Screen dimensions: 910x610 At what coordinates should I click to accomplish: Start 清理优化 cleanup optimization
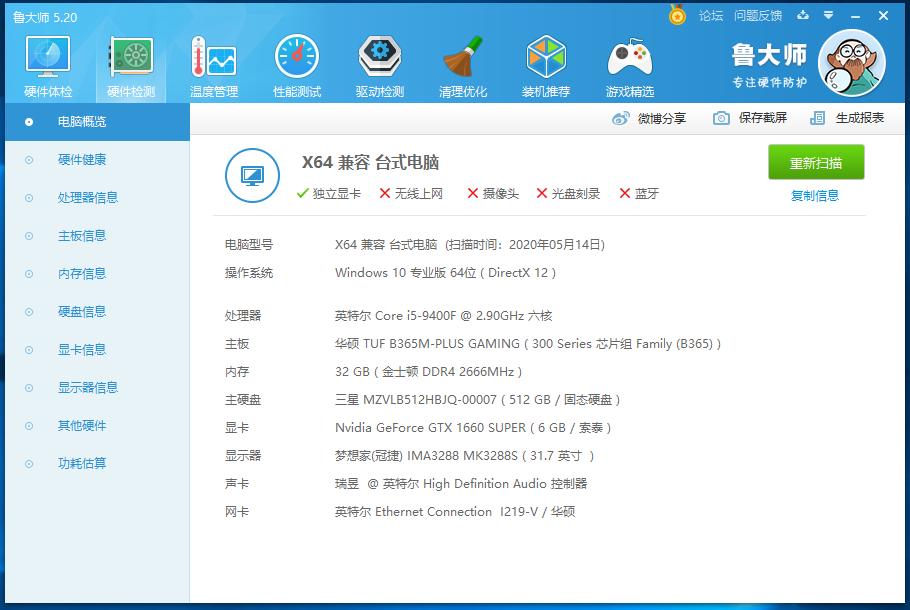(x=462, y=63)
